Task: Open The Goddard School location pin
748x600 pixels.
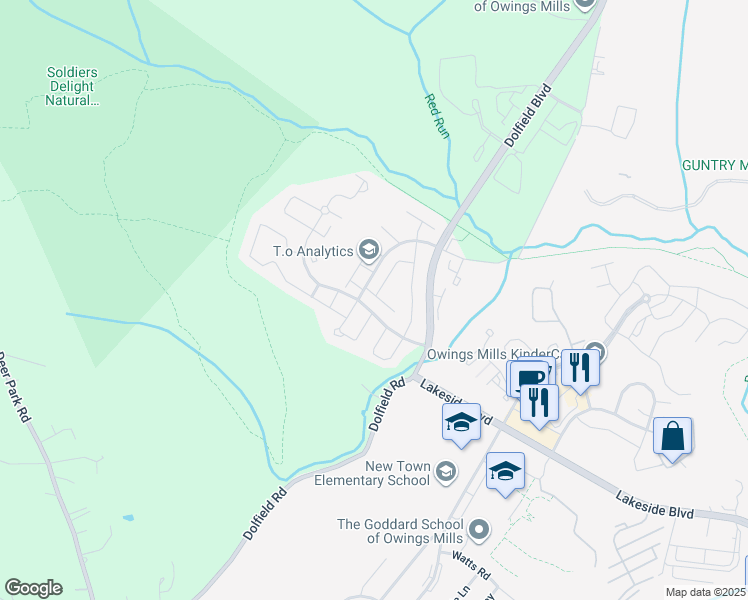Action: point(478,530)
